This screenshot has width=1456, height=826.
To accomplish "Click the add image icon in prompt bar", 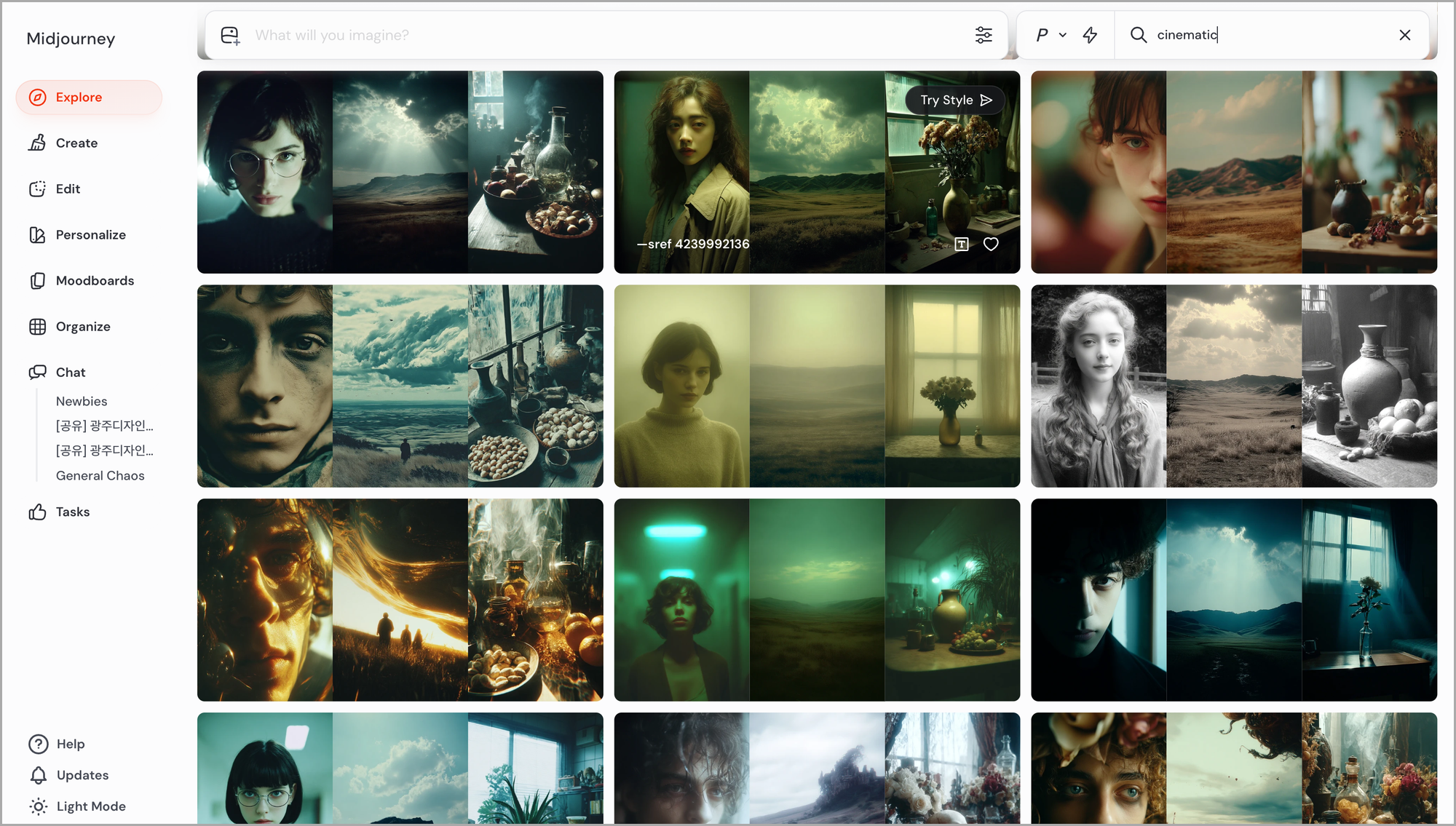I will click(230, 35).
